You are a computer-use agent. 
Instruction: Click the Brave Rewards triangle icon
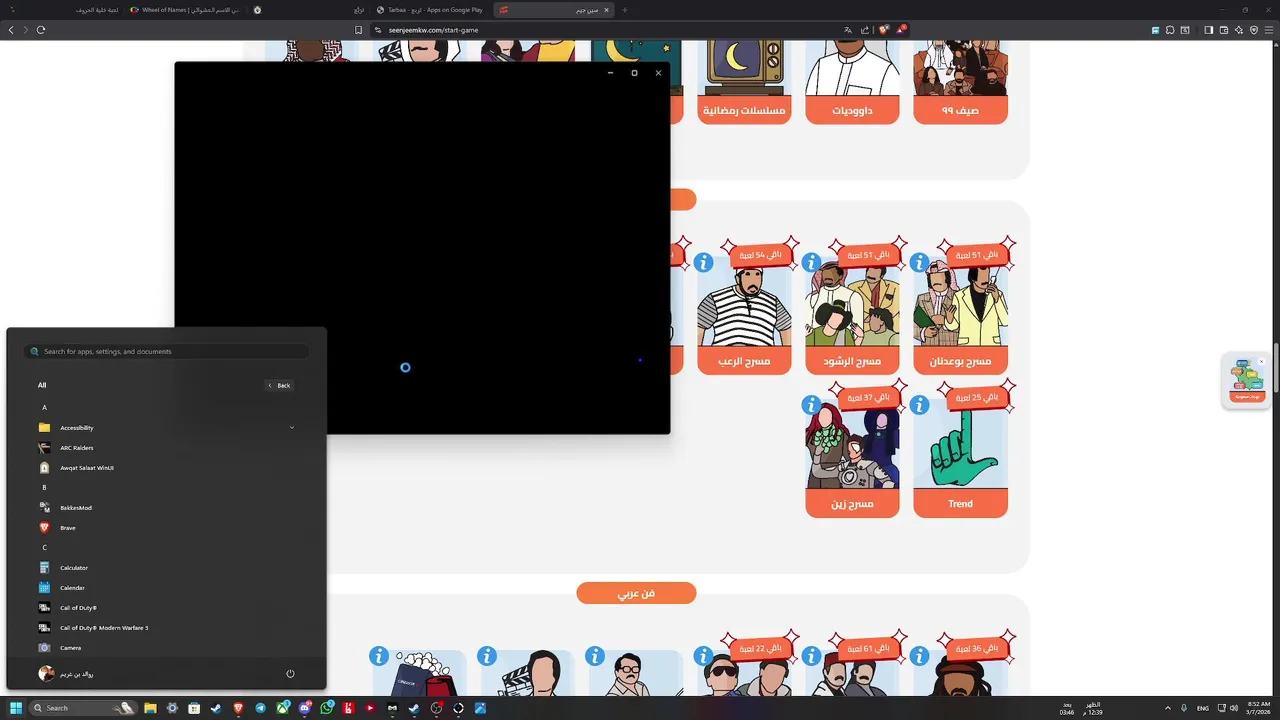pos(900,30)
